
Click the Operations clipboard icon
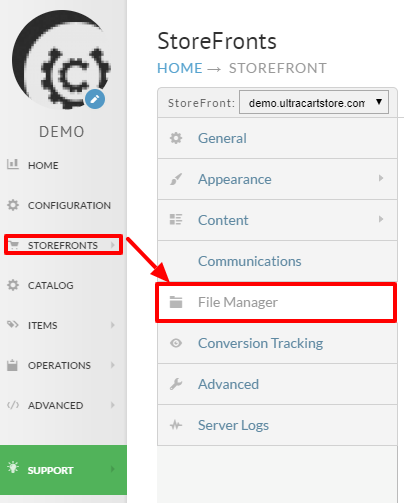coord(12,365)
